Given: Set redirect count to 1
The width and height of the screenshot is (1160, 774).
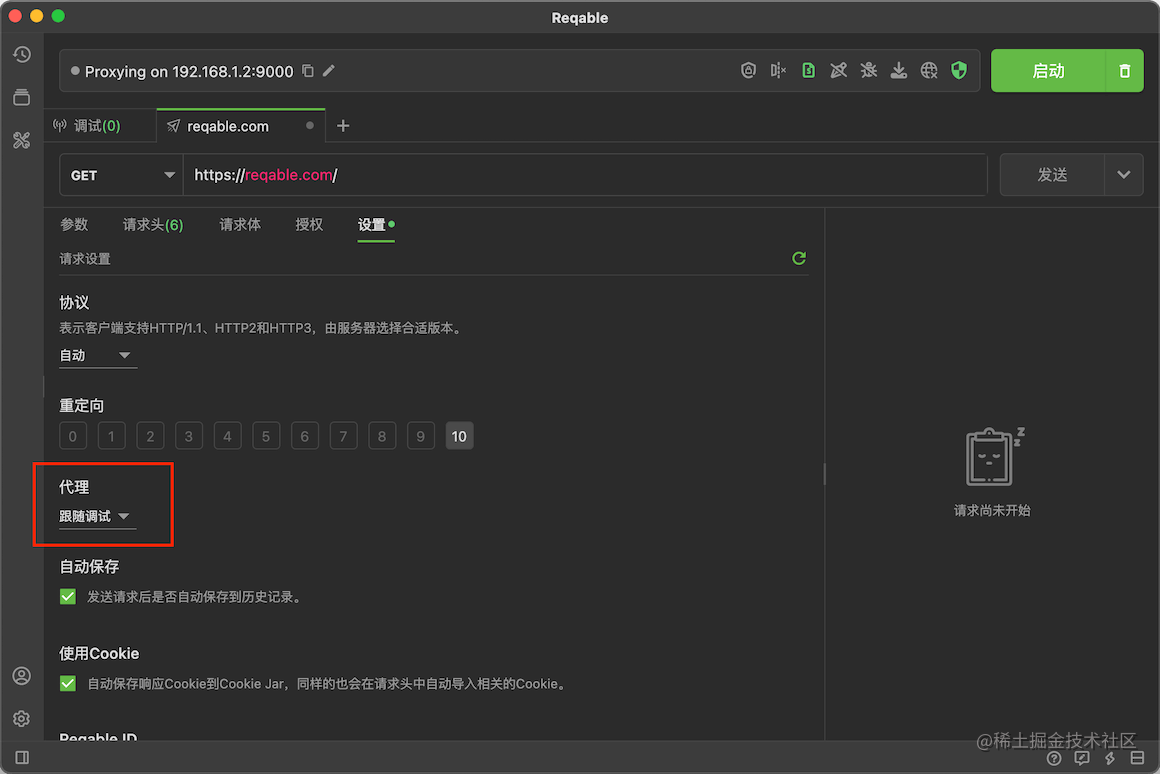Looking at the screenshot, I should pos(112,436).
